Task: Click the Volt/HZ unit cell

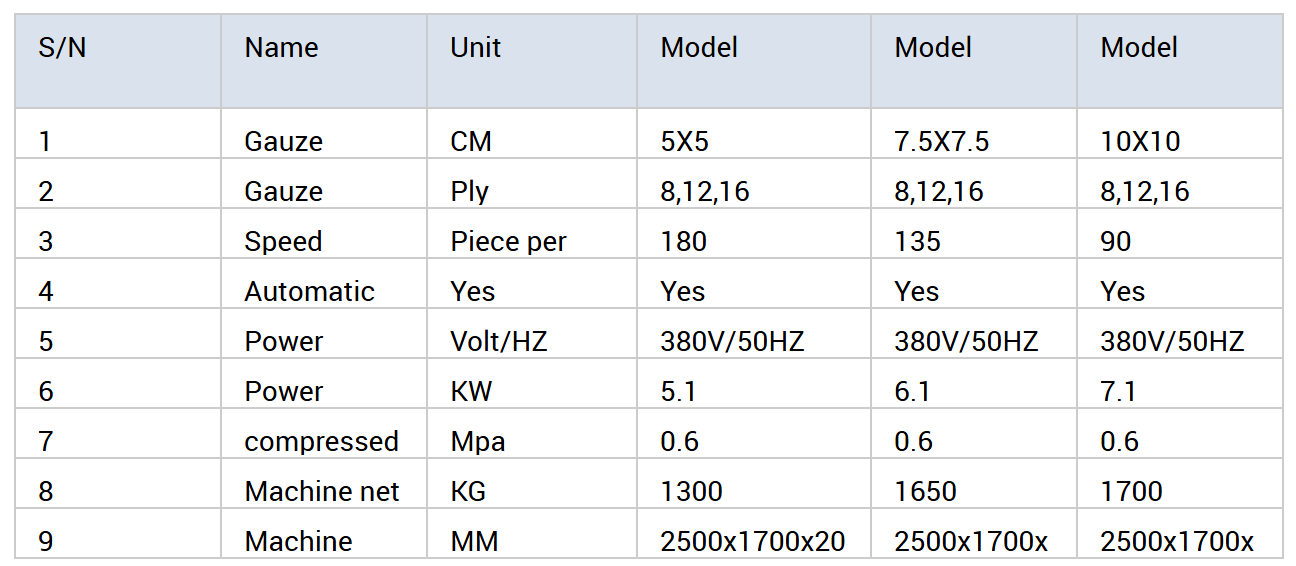Action: pyautogui.click(x=498, y=342)
